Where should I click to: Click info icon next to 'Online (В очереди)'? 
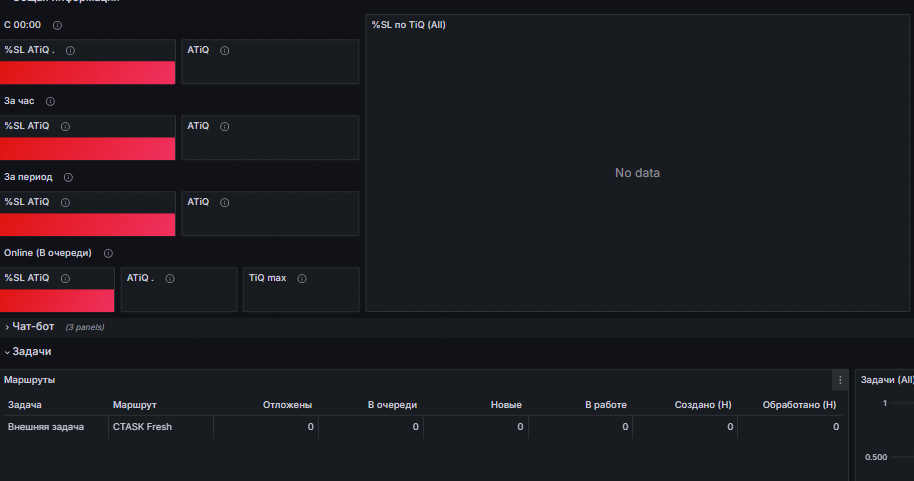click(x=108, y=253)
